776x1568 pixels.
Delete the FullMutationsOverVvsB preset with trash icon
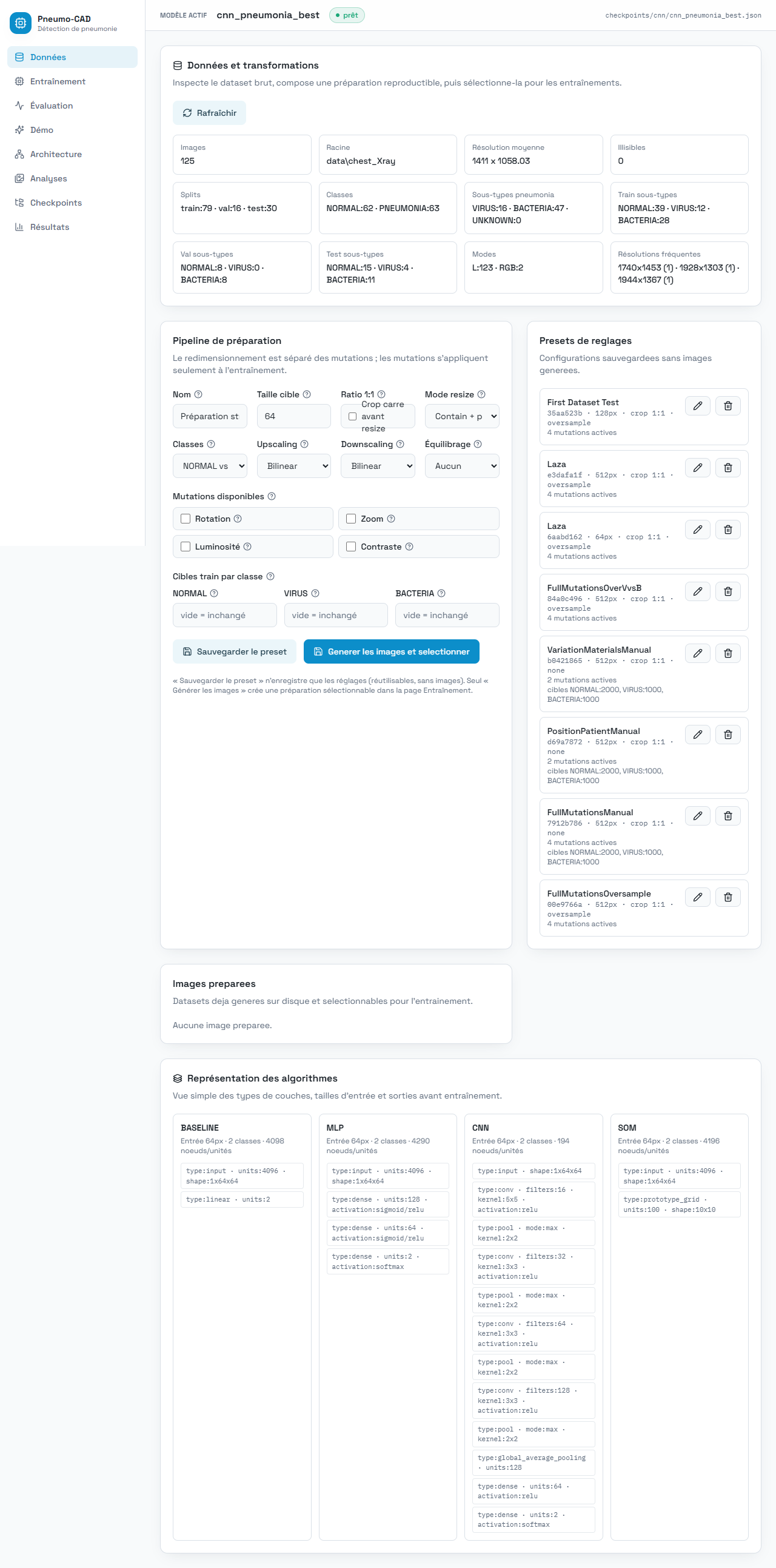(727, 591)
